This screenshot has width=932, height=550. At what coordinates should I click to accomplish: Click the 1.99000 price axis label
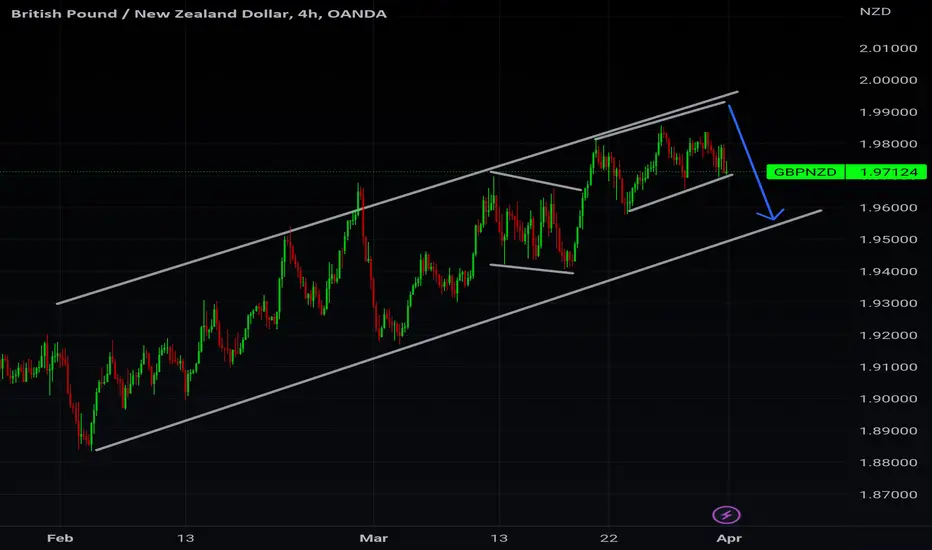888,112
